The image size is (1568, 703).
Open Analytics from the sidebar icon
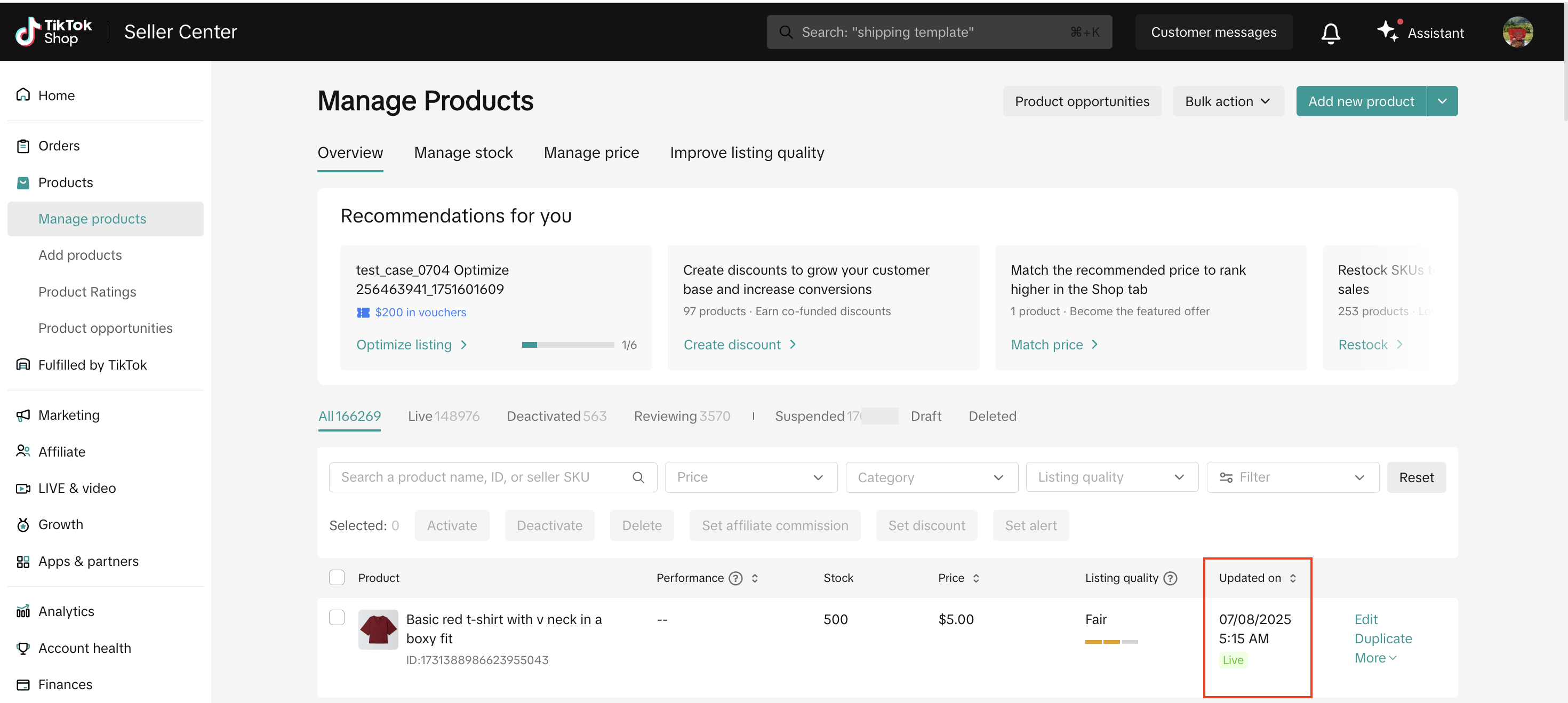(23, 611)
